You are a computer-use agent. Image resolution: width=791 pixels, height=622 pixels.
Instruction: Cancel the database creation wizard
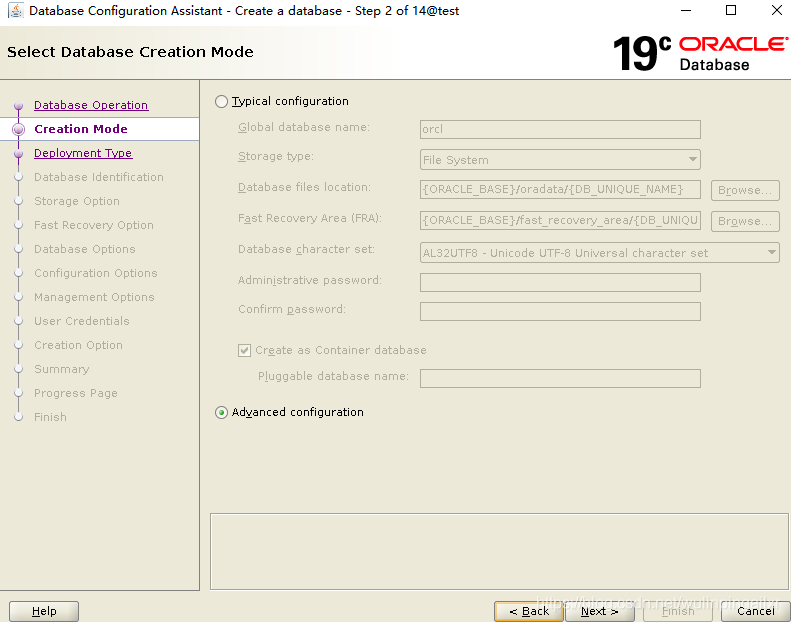(x=756, y=611)
